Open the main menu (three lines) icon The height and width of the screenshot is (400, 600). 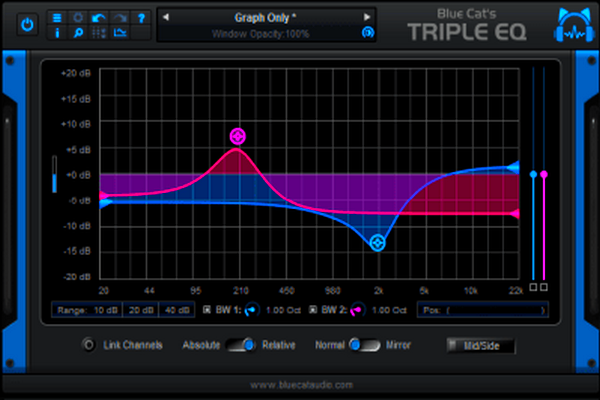pyautogui.click(x=57, y=18)
